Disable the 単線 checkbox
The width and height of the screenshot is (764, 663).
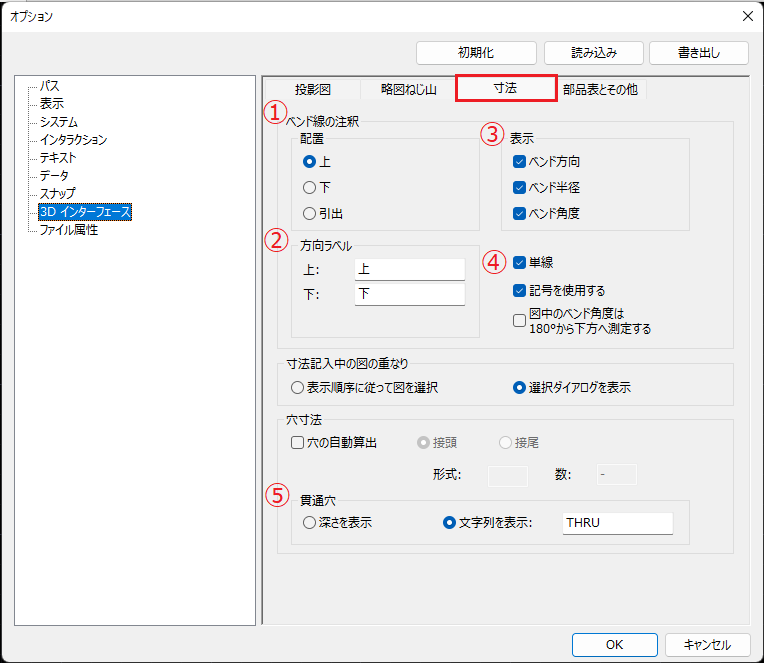click(519, 263)
